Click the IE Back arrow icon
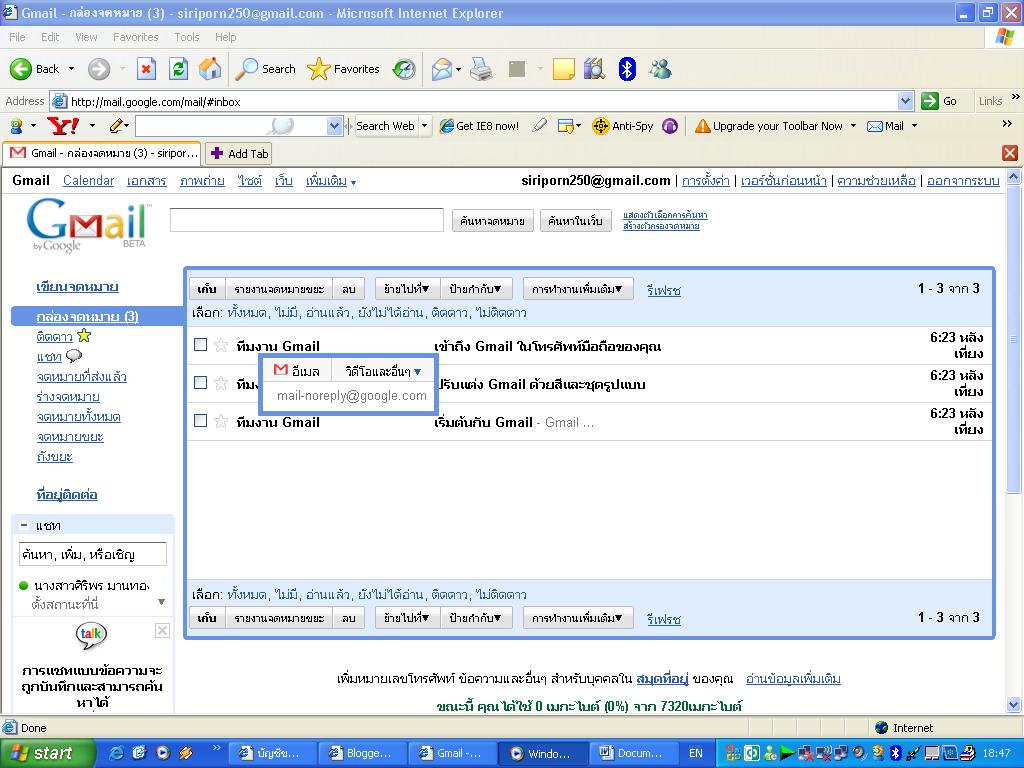The width and height of the screenshot is (1024, 768). [x=20, y=69]
